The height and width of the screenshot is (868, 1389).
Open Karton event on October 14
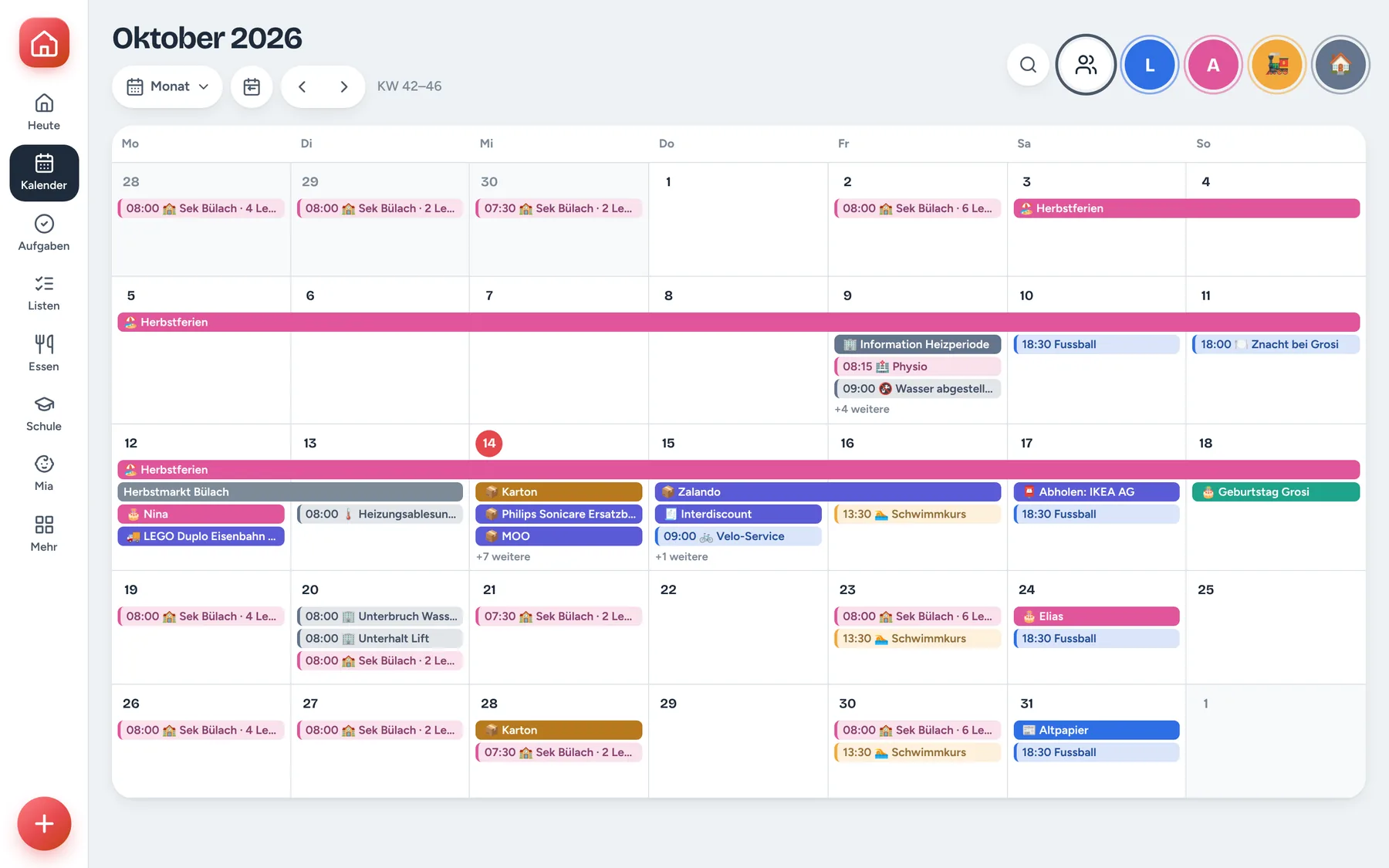[559, 491]
